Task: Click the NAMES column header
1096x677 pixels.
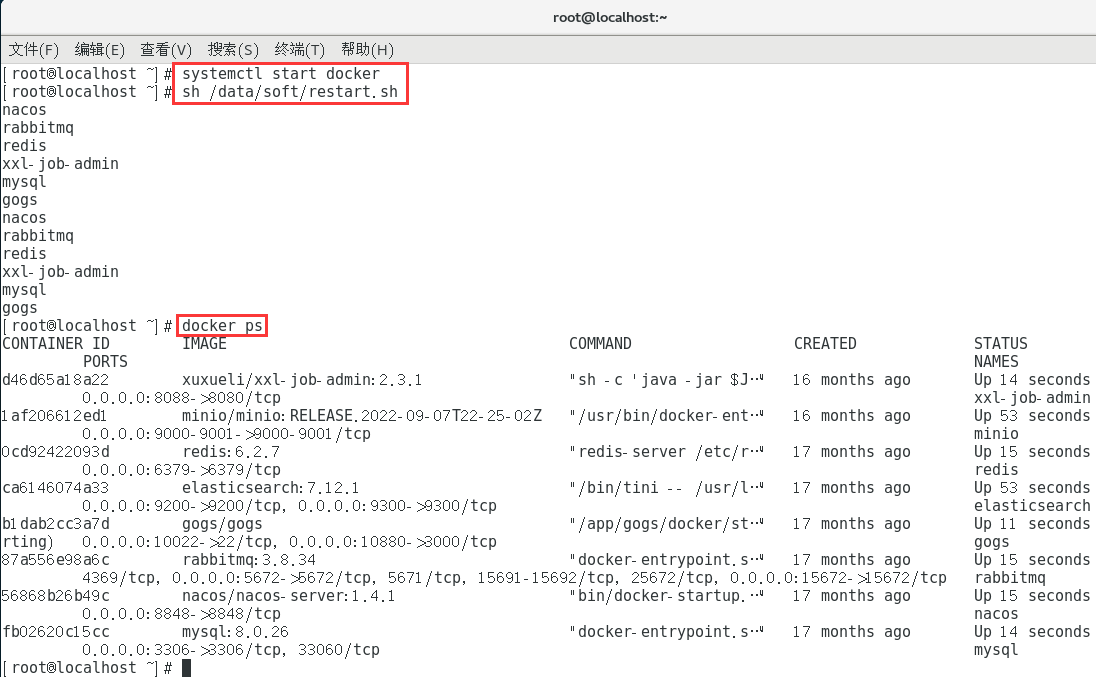Action: (996, 362)
